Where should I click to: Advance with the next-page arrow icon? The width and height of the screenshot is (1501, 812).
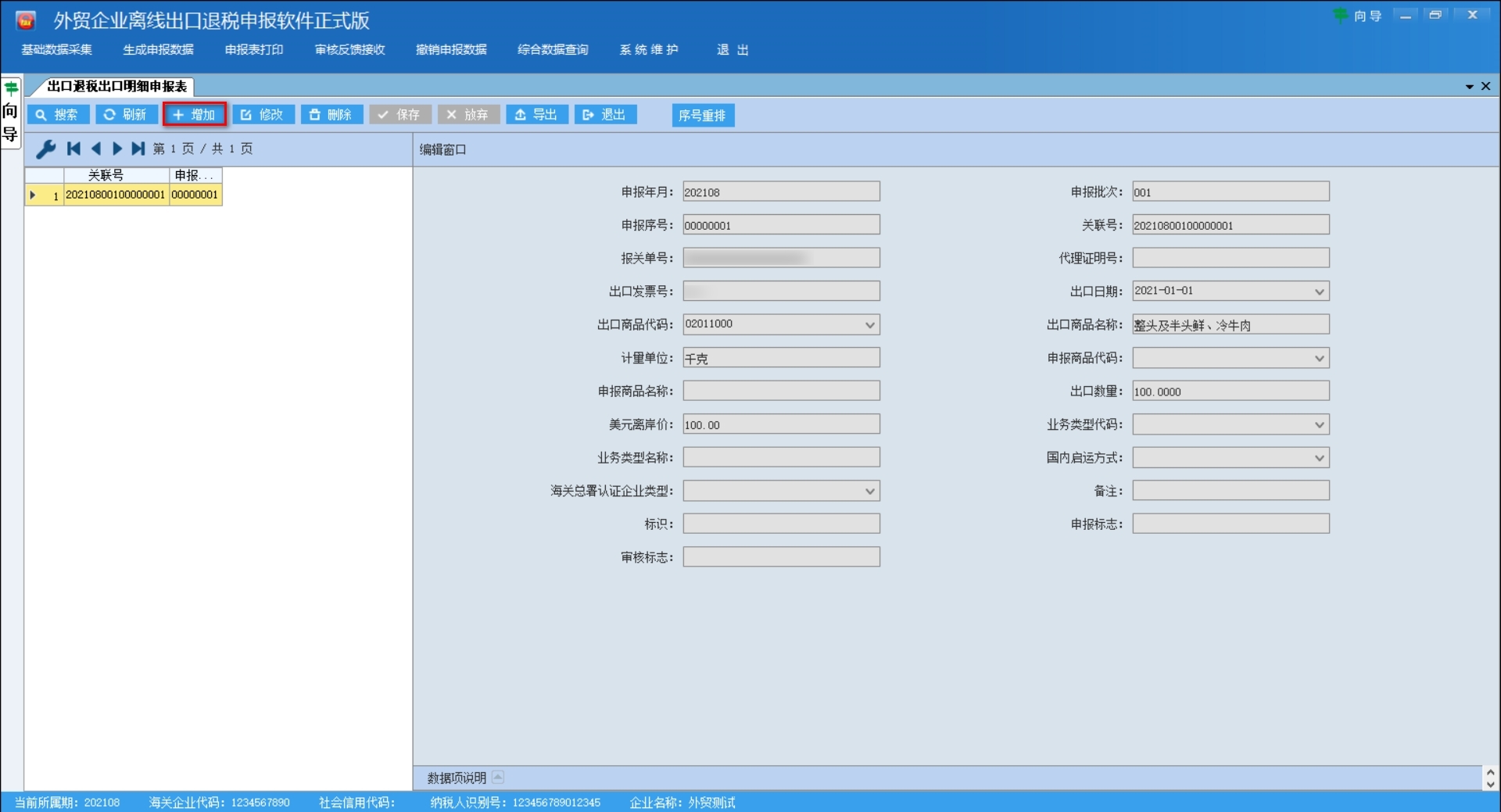pyautogui.click(x=117, y=149)
